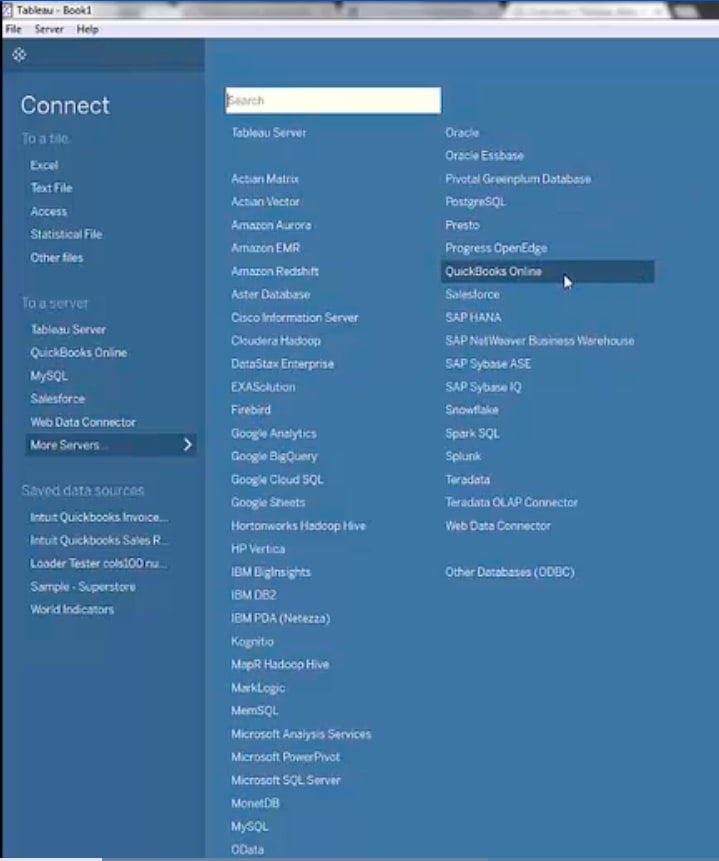Choose Oracle in the connector list
719x861 pixels.
click(x=462, y=133)
